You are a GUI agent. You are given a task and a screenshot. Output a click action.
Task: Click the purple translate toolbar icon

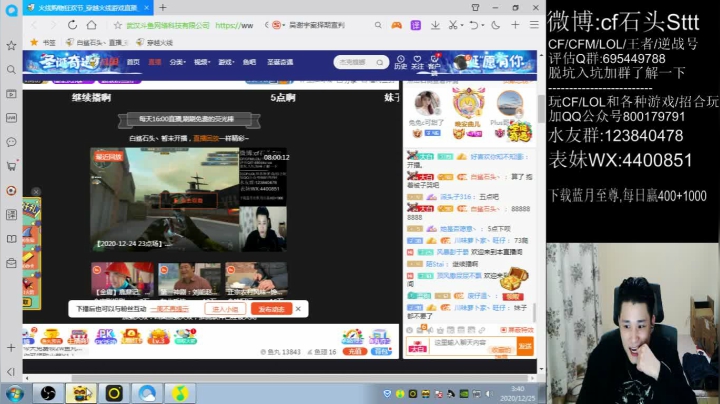(x=416, y=25)
